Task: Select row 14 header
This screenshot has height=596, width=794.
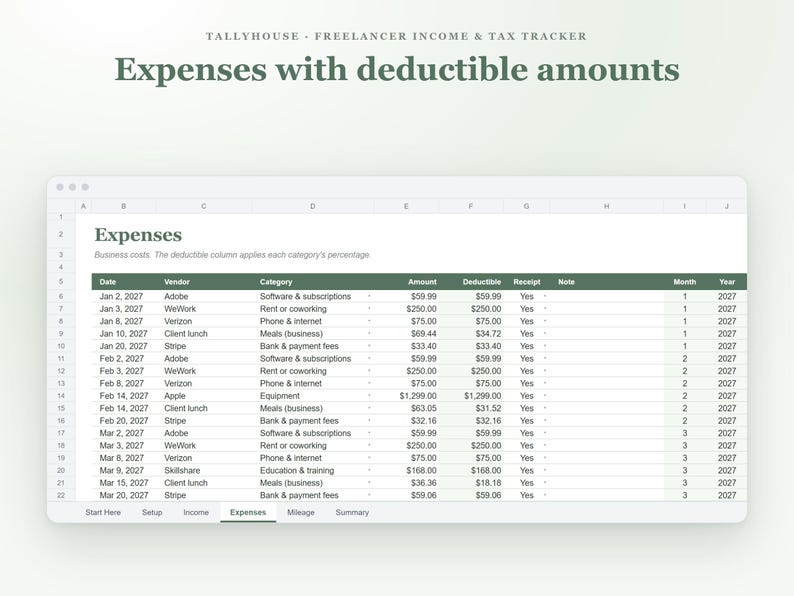Action: tap(61, 396)
